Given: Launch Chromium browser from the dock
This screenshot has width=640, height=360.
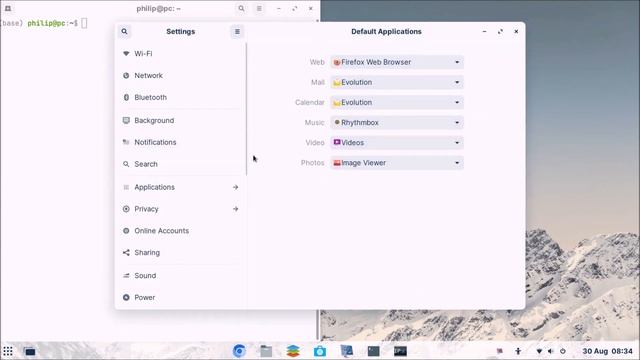Looking at the screenshot, I should coord(239,351).
